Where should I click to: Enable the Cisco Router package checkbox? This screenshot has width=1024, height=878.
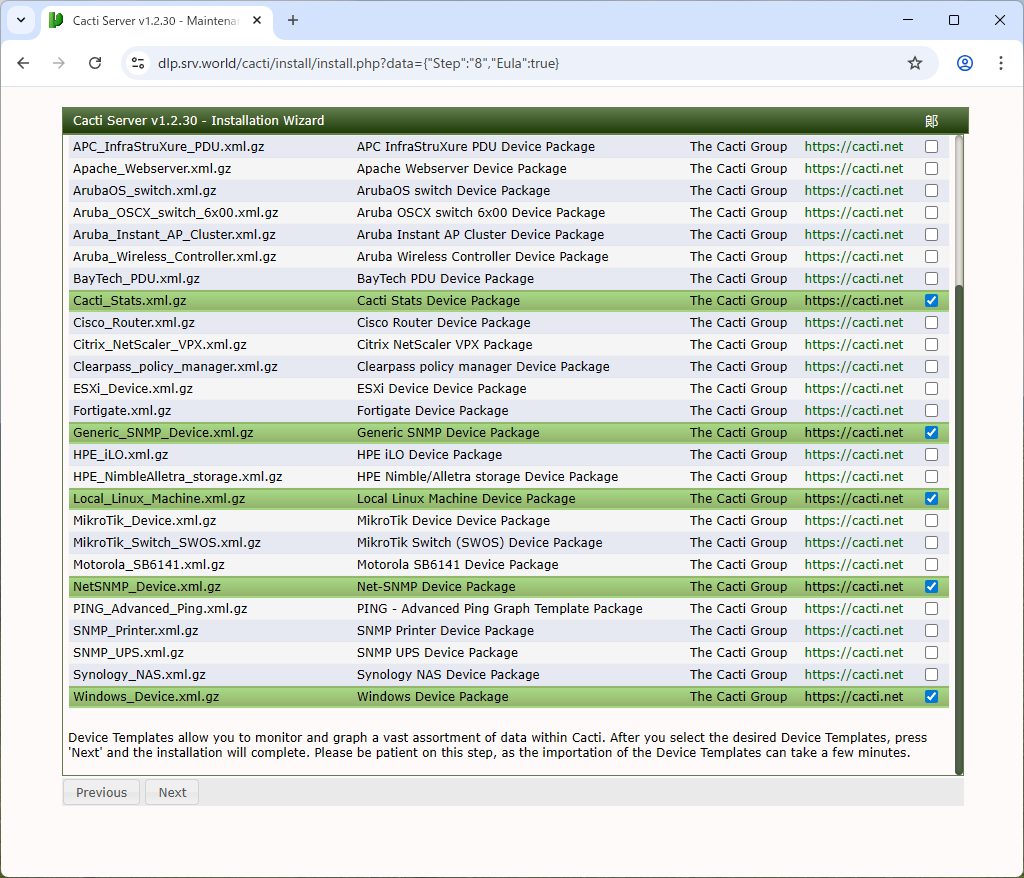click(931, 323)
